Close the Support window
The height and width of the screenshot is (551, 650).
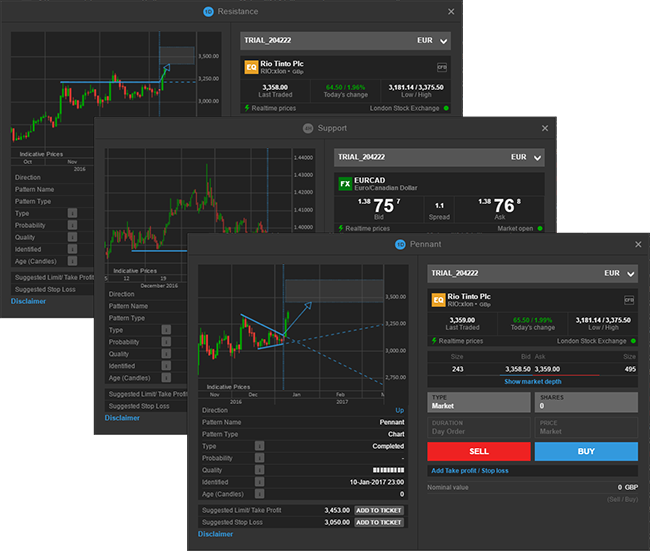coord(544,128)
